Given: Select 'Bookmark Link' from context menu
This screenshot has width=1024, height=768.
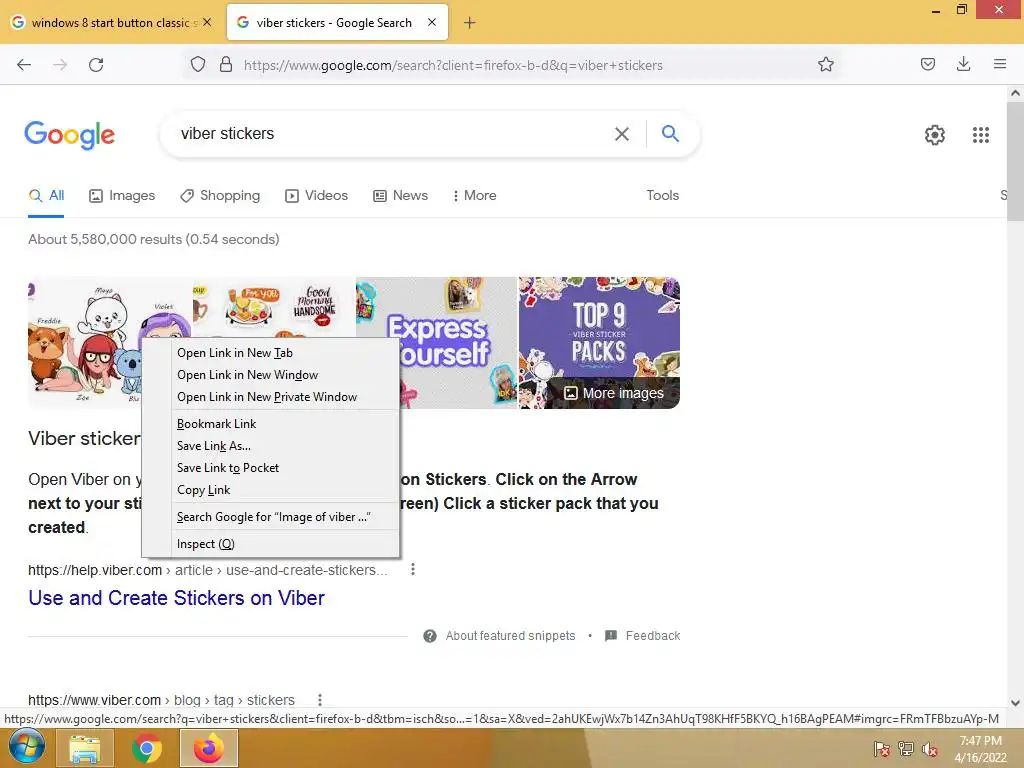Looking at the screenshot, I should (x=271, y=424).
